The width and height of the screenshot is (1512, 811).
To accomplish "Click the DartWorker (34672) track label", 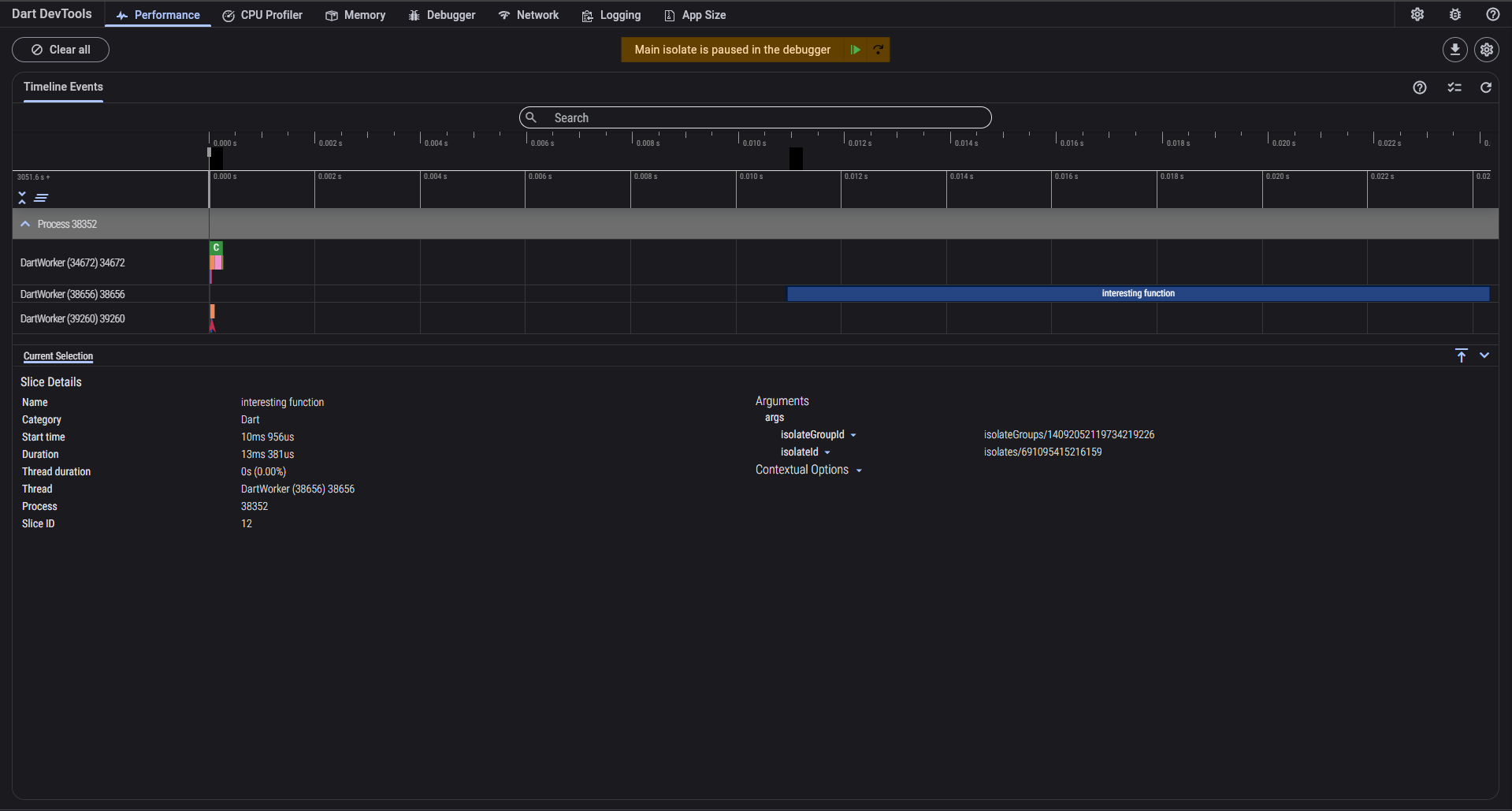I will coord(72,262).
